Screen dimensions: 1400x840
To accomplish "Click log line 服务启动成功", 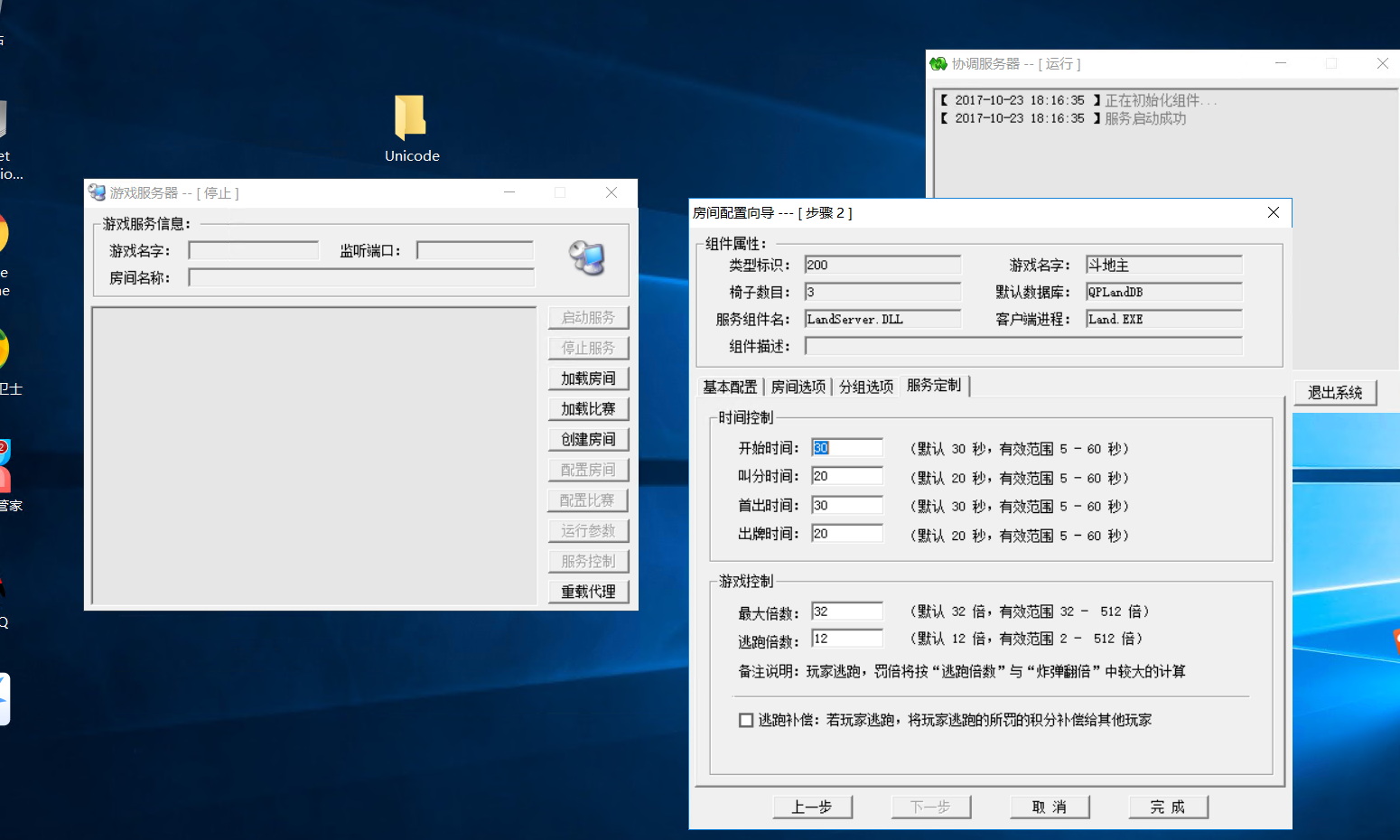I will [1145, 118].
